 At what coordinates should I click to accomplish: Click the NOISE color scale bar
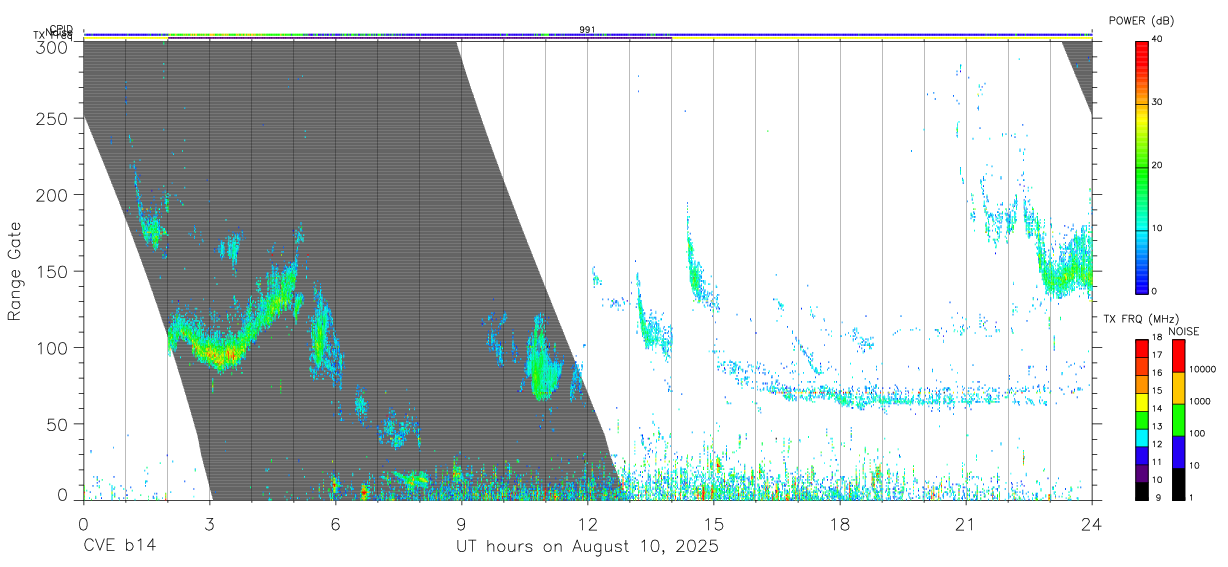point(1178,420)
